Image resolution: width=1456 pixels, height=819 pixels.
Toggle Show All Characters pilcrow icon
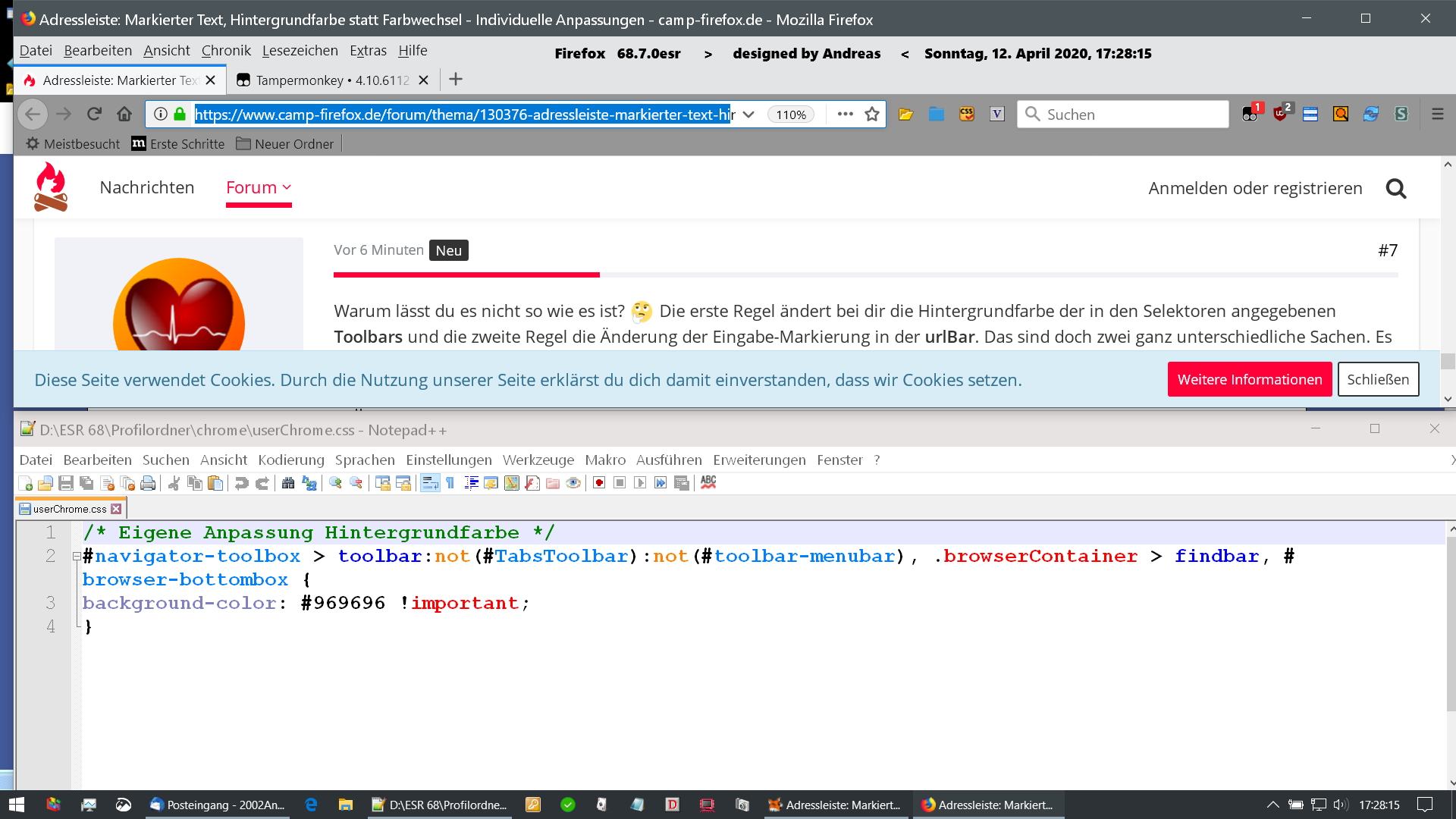click(450, 483)
